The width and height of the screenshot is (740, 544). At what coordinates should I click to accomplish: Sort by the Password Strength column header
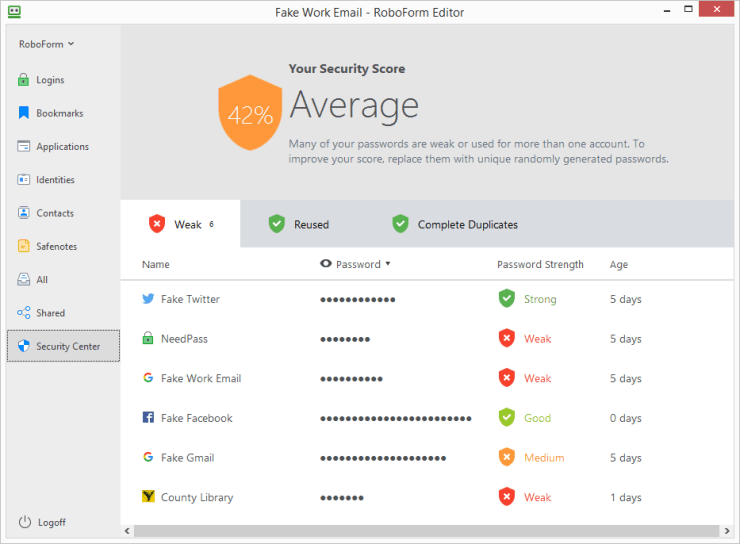540,265
